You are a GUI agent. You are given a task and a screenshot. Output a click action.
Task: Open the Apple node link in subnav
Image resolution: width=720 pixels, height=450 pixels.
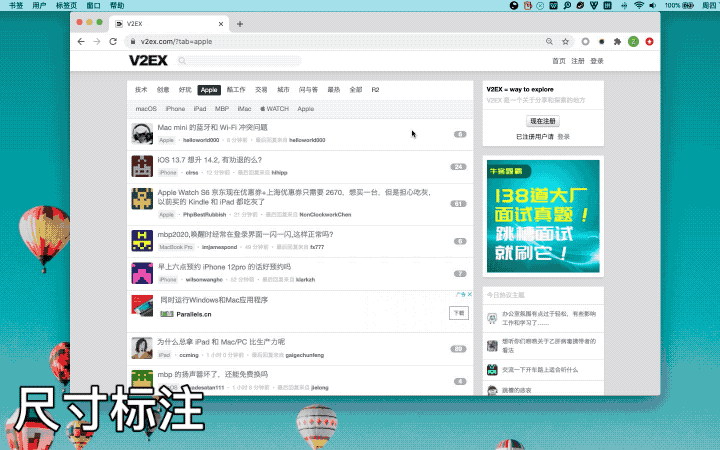click(x=305, y=109)
